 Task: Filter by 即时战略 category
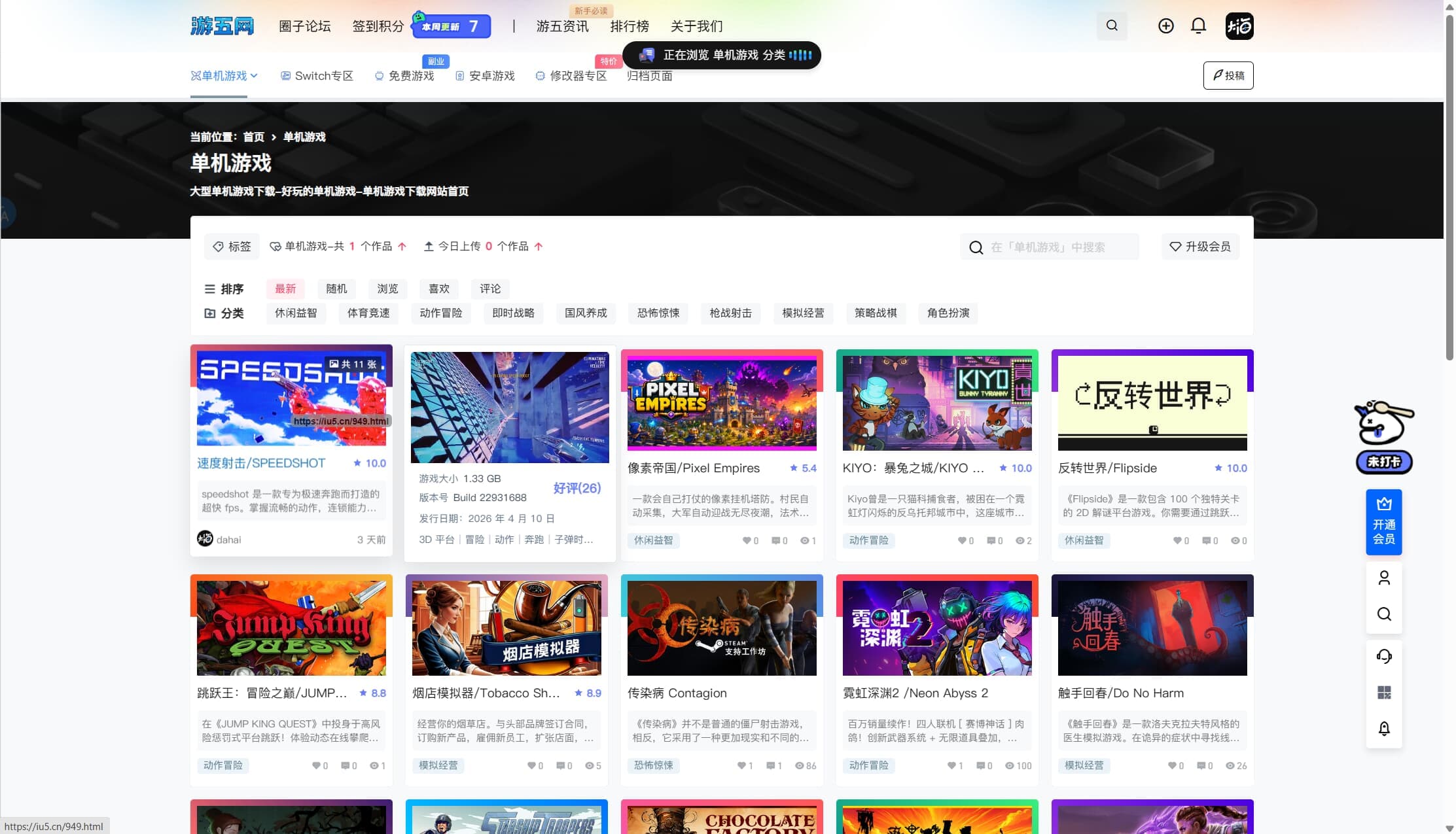[x=514, y=313]
